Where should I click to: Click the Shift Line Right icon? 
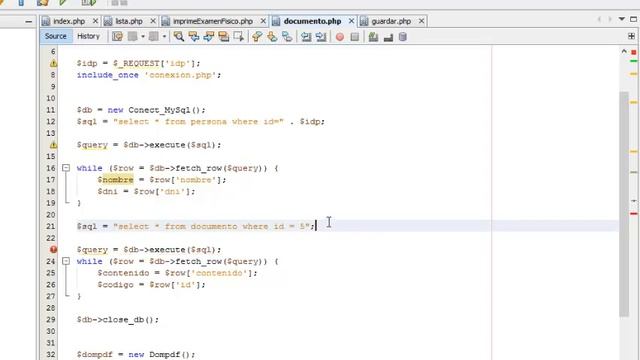point(321,37)
